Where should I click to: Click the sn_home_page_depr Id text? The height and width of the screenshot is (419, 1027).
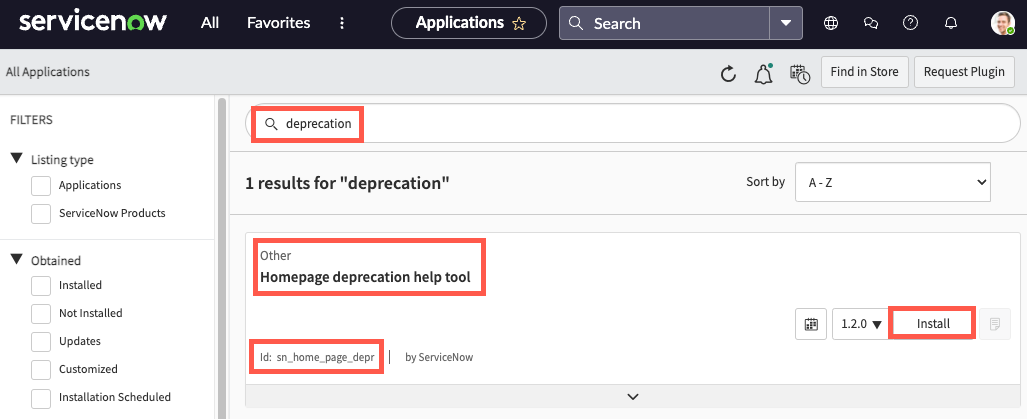[x=318, y=357]
